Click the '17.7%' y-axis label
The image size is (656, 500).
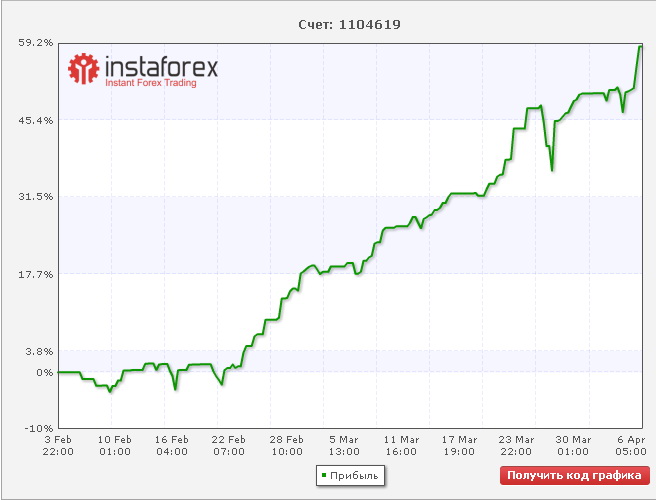[x=36, y=274]
